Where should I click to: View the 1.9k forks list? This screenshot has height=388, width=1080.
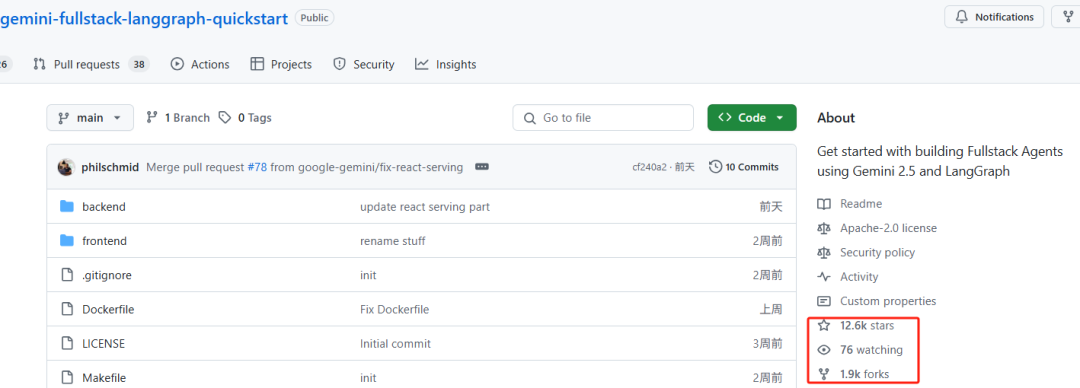tap(864, 374)
